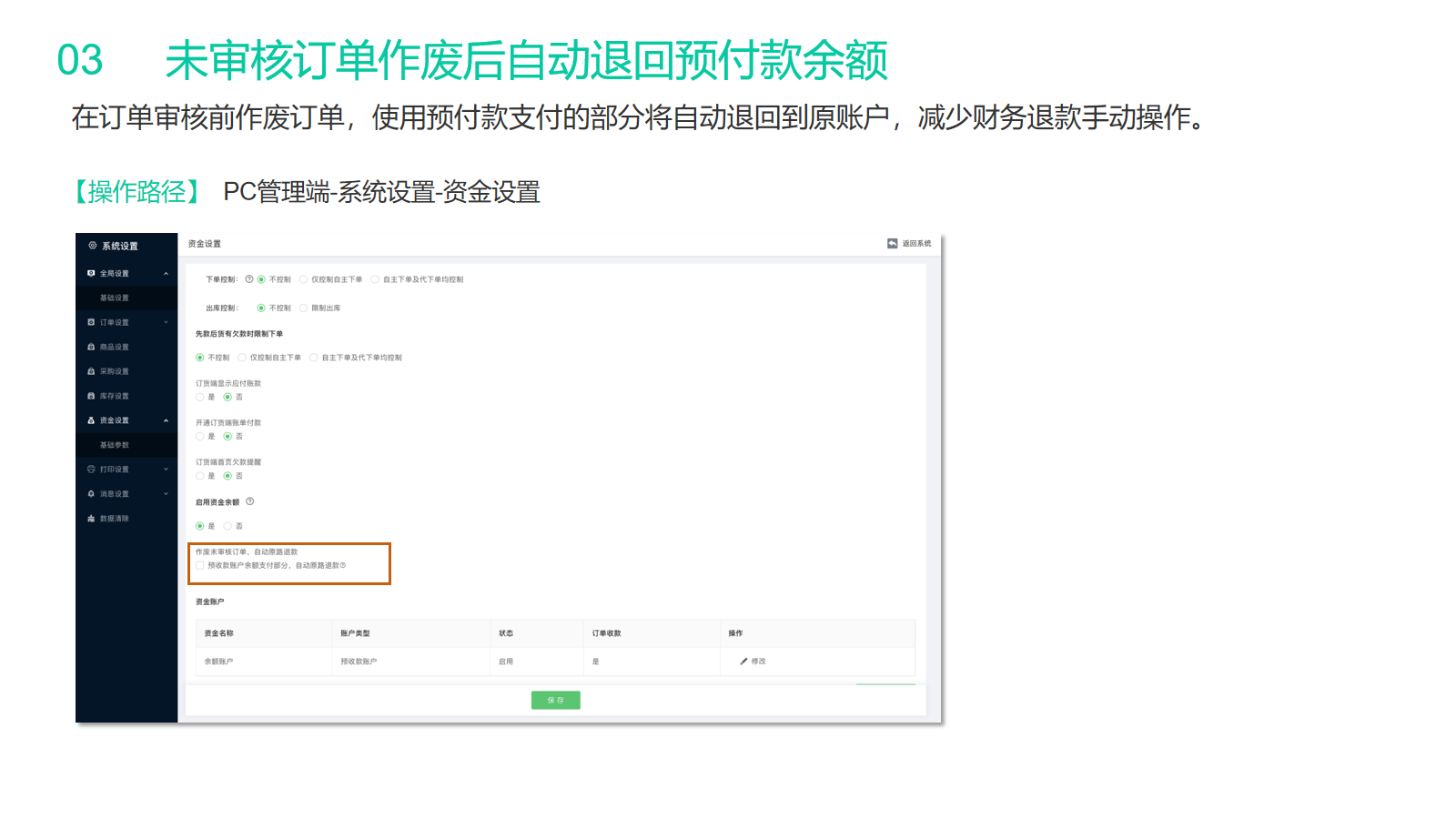The height and width of the screenshot is (819, 1456).
Task: Click 资金名称 column header
Action: coord(219,633)
